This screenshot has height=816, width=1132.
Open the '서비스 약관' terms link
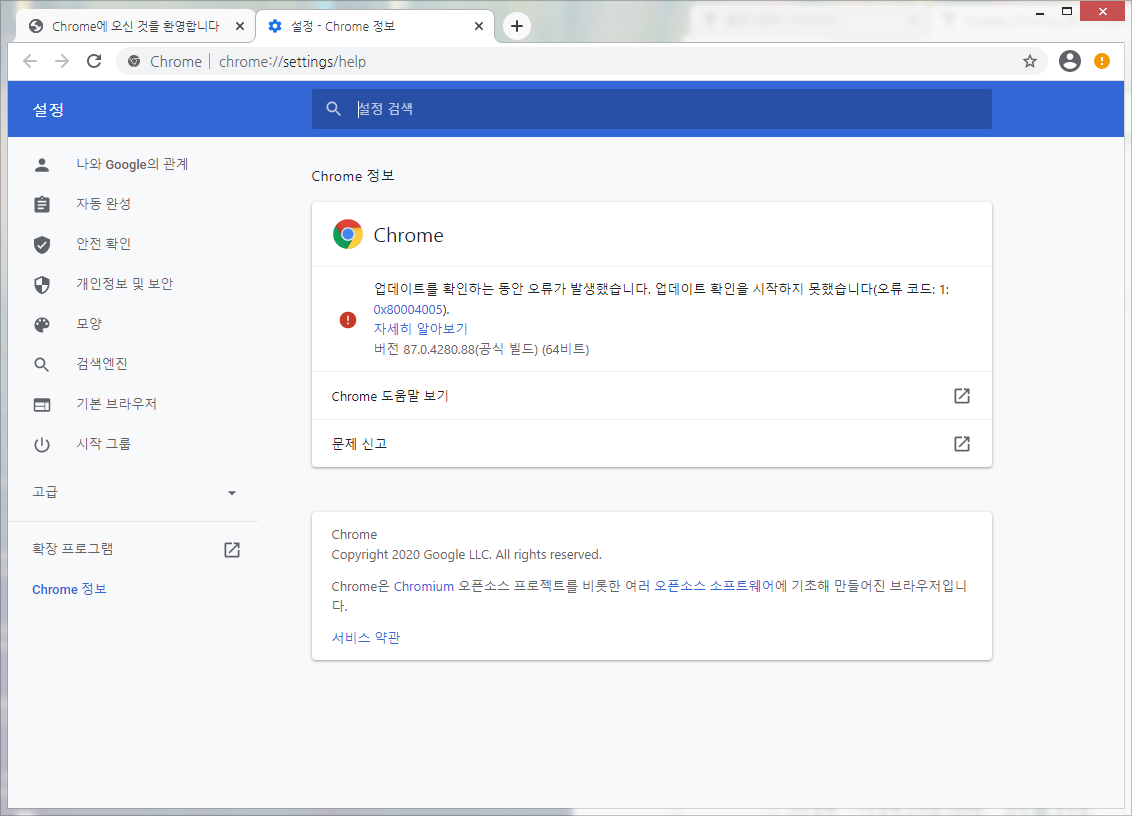(x=365, y=638)
